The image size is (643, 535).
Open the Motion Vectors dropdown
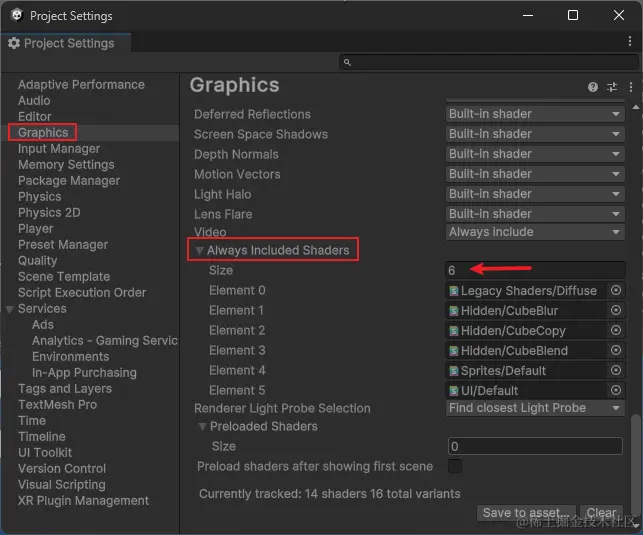click(x=535, y=174)
